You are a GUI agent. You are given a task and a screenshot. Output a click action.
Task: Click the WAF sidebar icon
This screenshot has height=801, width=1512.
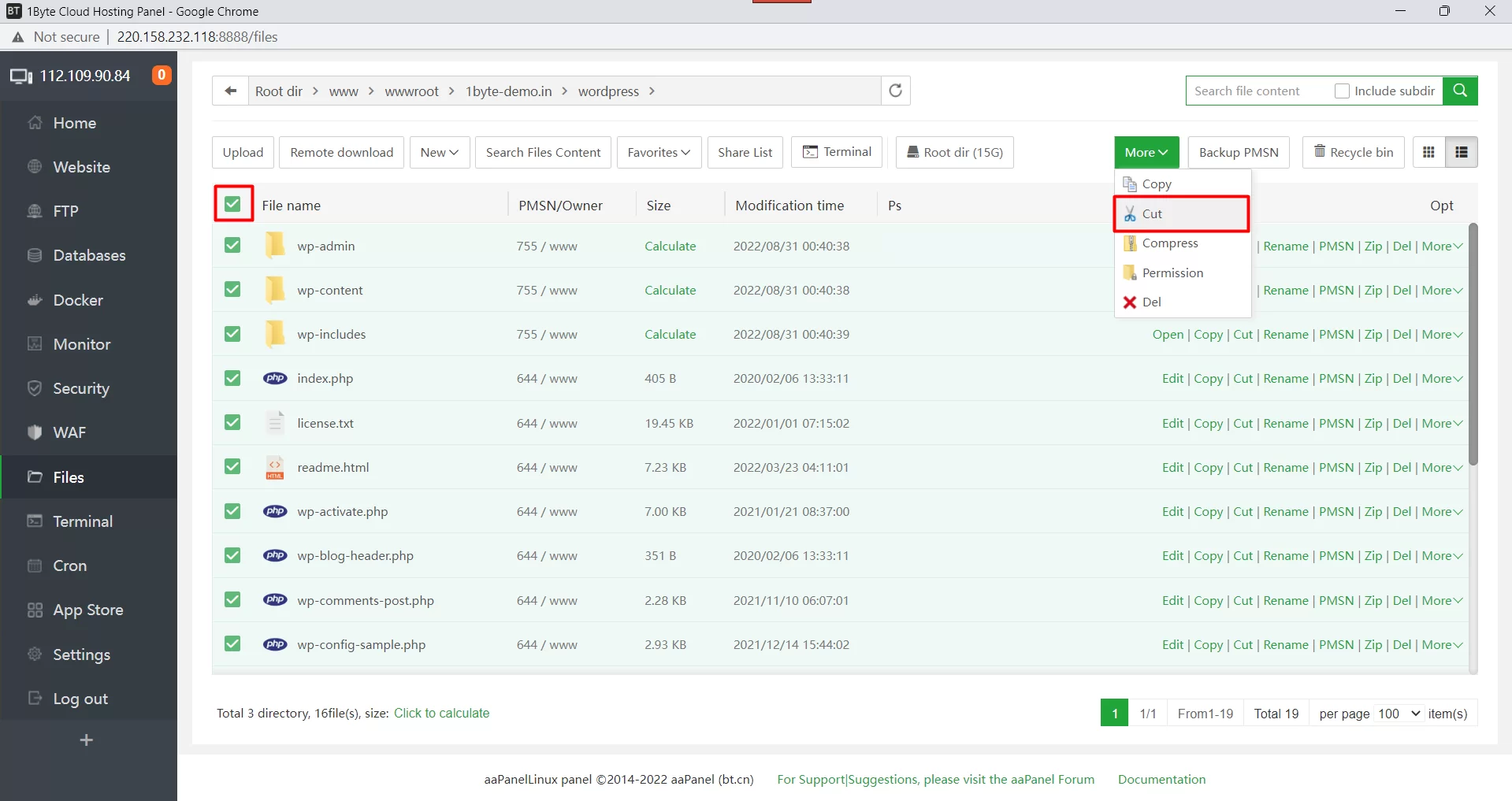pos(35,432)
